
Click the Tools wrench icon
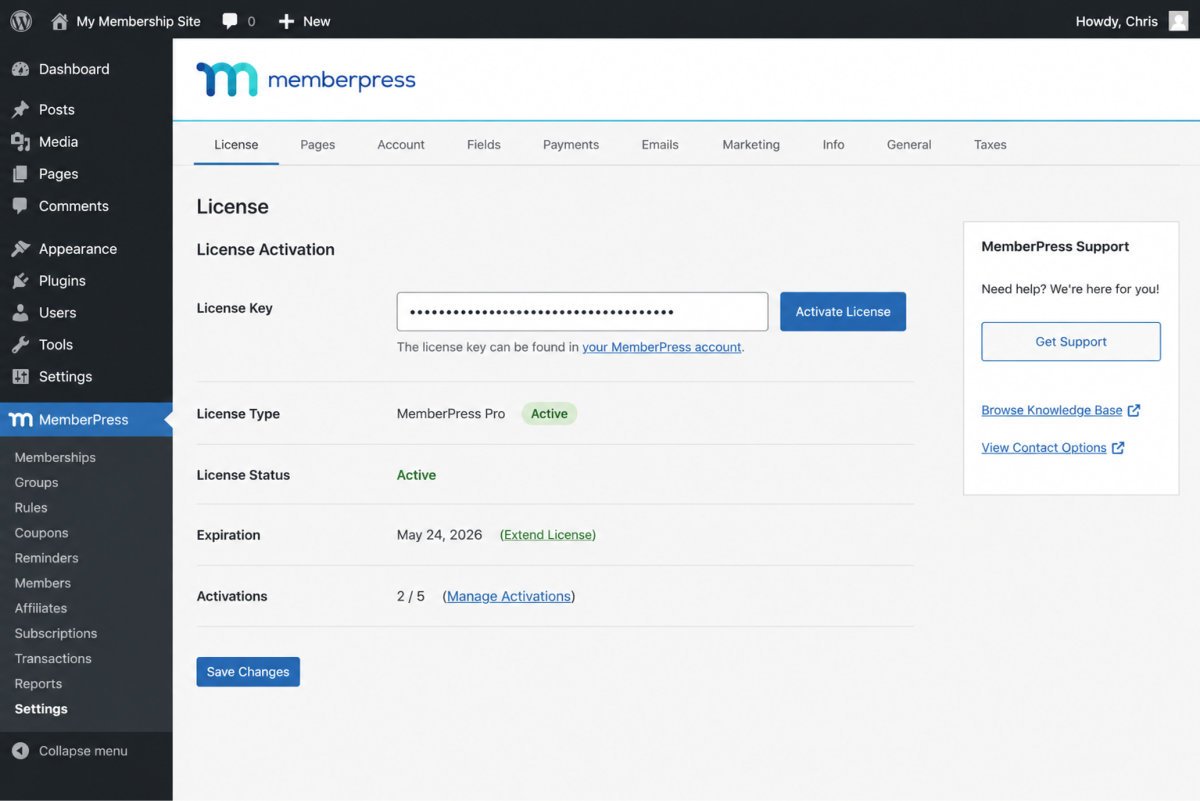pos(20,345)
